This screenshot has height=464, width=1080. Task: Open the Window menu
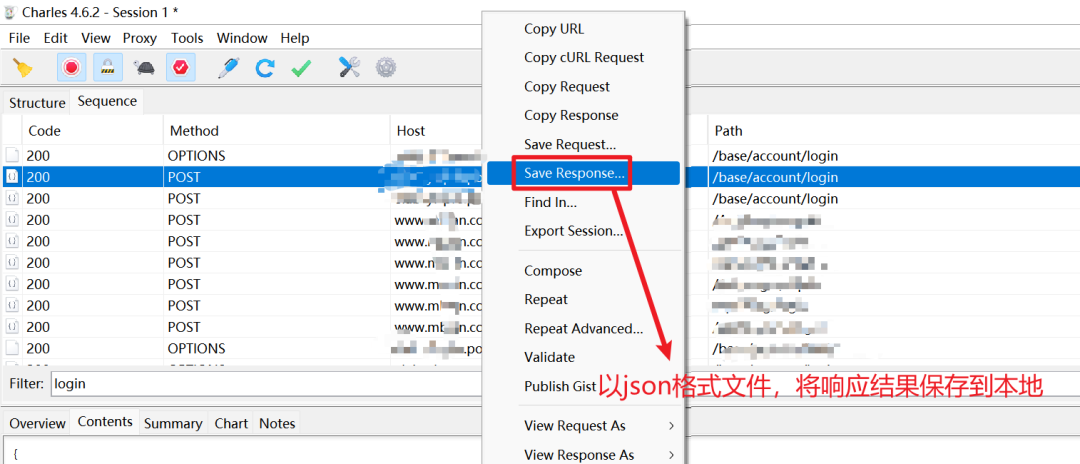(242, 38)
